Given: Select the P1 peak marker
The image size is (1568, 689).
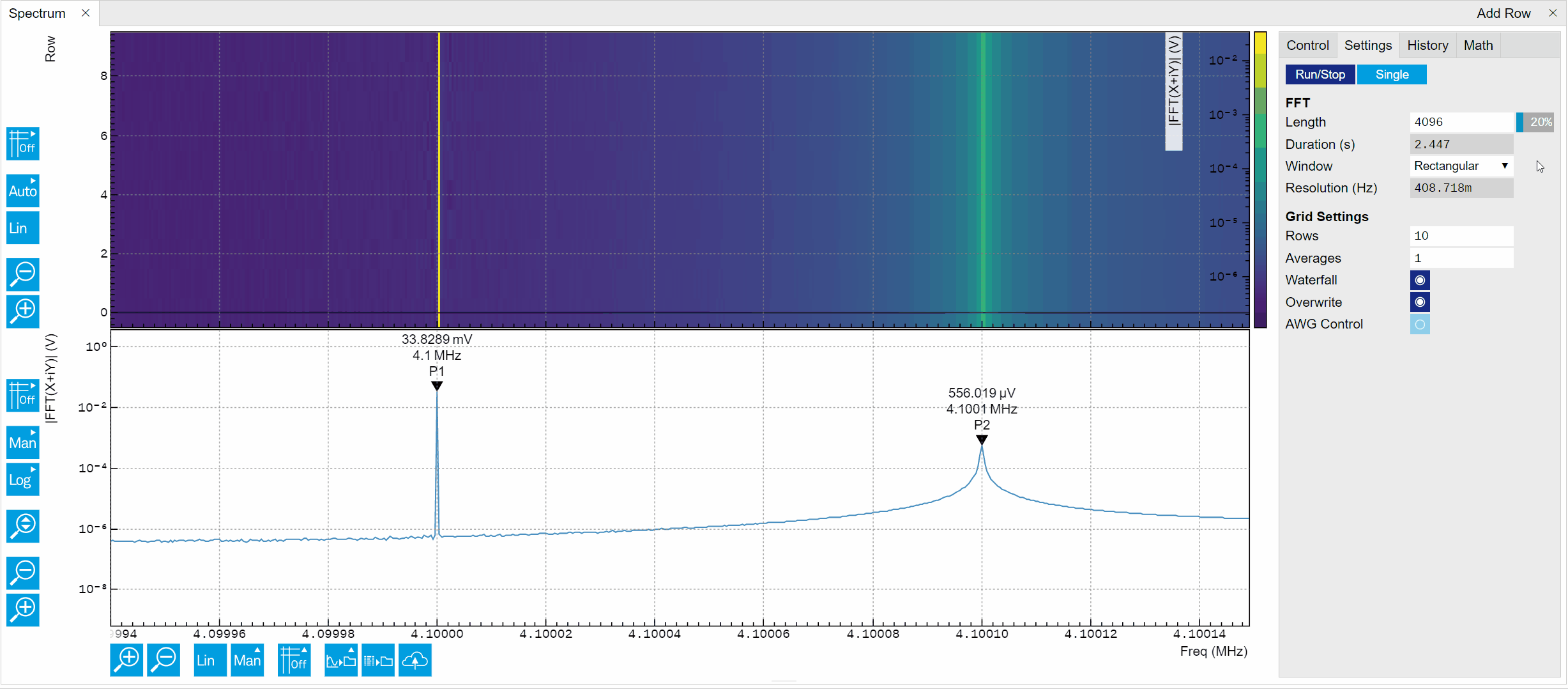Looking at the screenshot, I should [437, 385].
